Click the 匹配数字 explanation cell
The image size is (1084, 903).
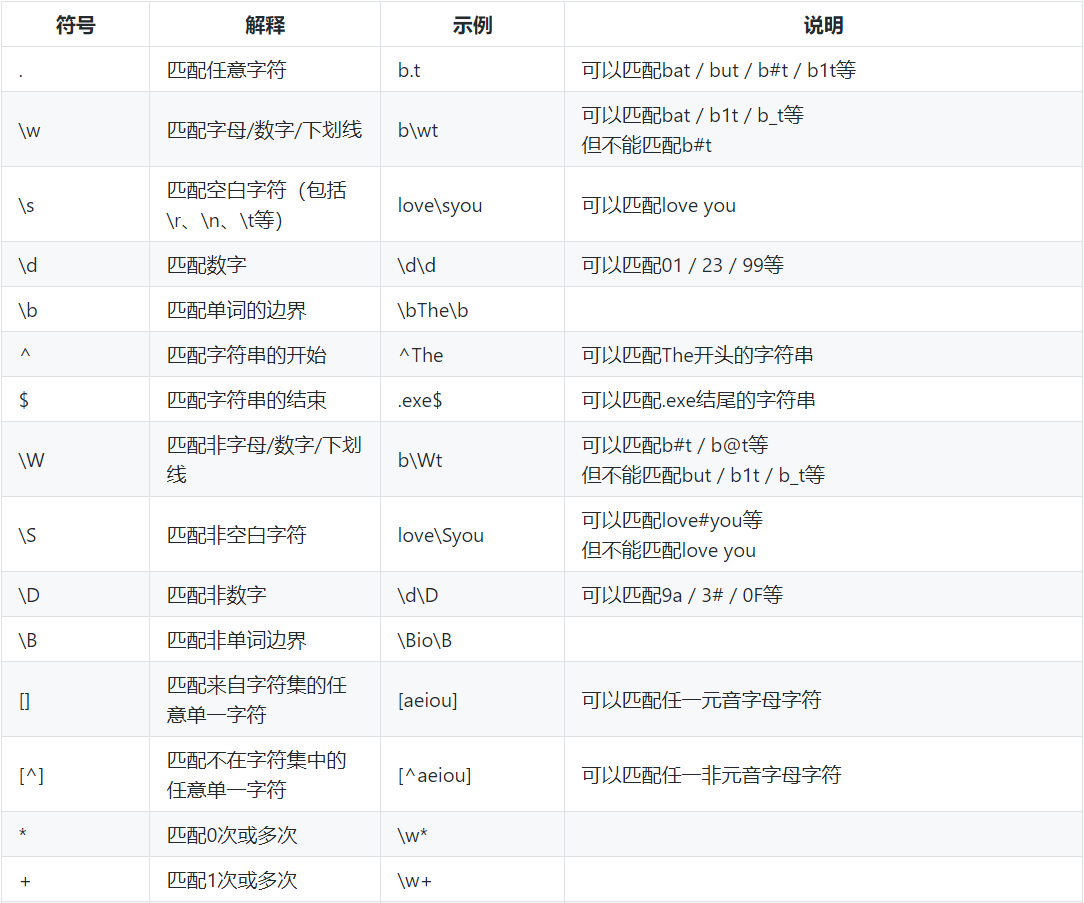coord(206,265)
